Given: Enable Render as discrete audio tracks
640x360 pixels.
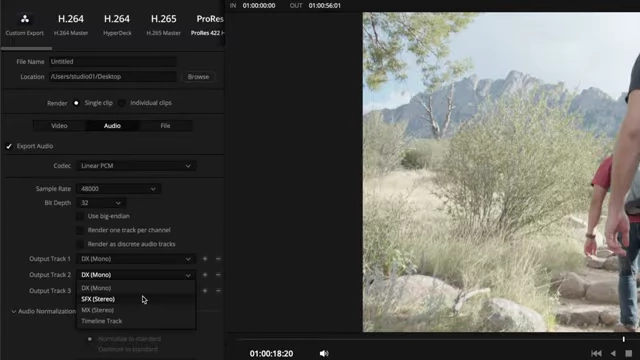Looking at the screenshot, I should coord(80,244).
